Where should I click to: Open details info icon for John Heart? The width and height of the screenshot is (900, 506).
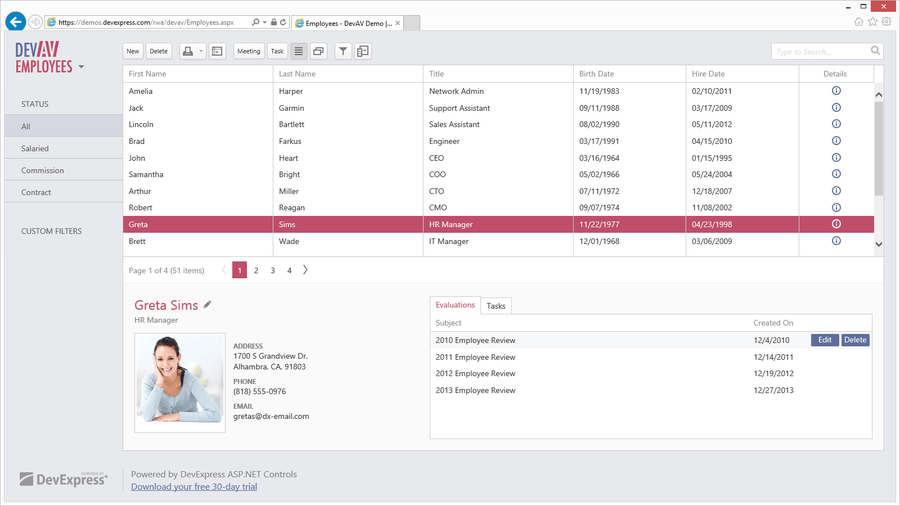coord(836,157)
